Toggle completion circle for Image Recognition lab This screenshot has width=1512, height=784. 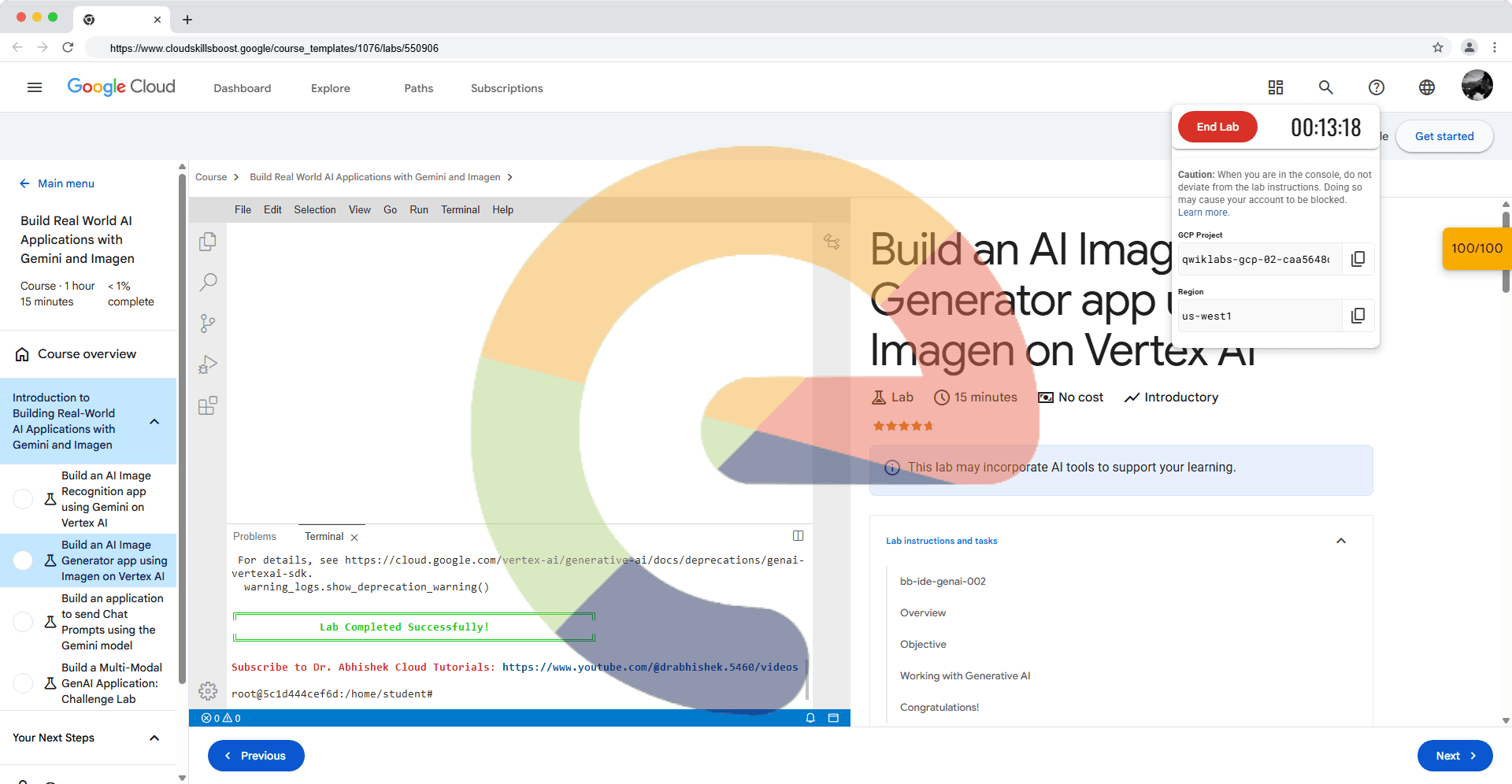tap(24, 499)
